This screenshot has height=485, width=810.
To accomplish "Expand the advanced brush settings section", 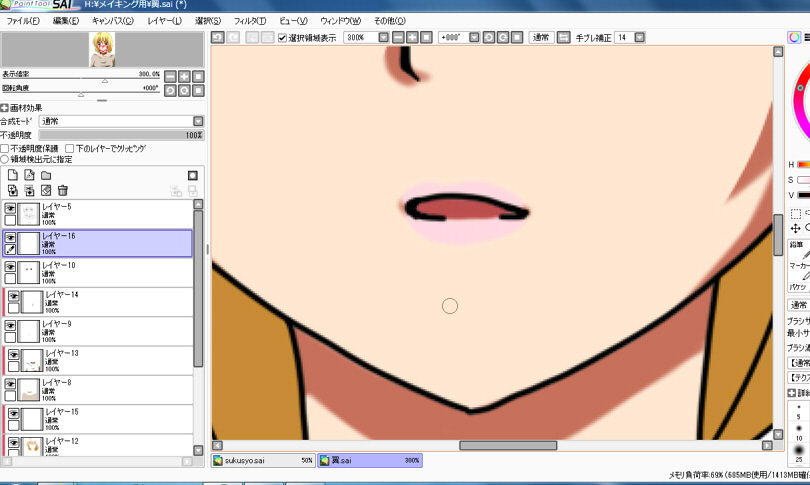I will click(x=791, y=393).
